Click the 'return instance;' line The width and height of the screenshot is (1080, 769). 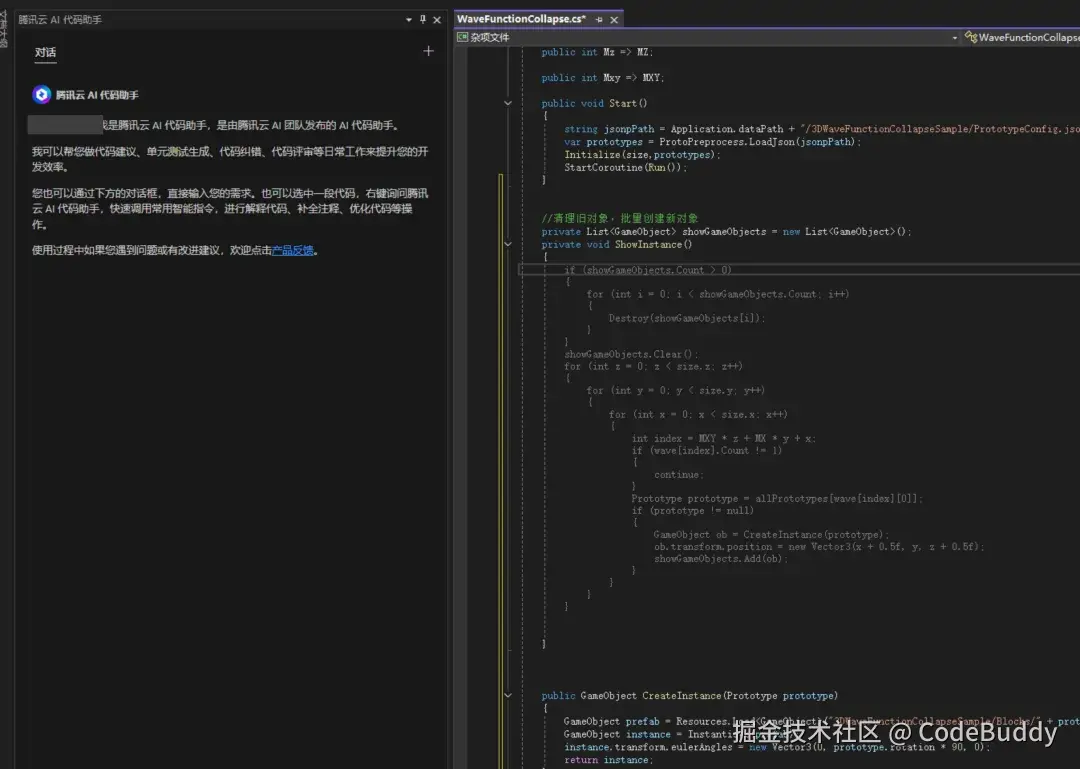608,760
